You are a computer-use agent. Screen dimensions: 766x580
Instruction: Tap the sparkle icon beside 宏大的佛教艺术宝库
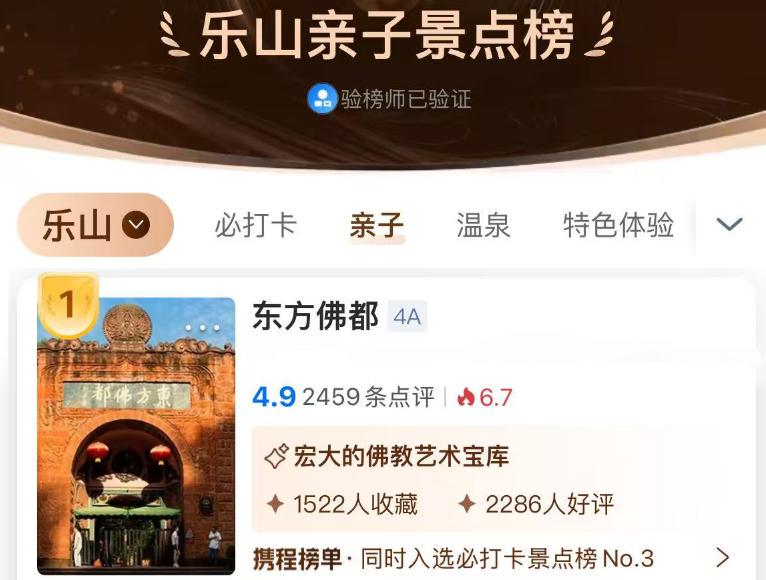click(x=276, y=457)
